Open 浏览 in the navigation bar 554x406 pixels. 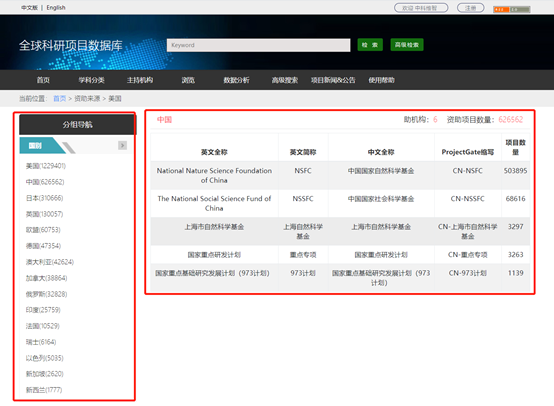[x=188, y=80]
